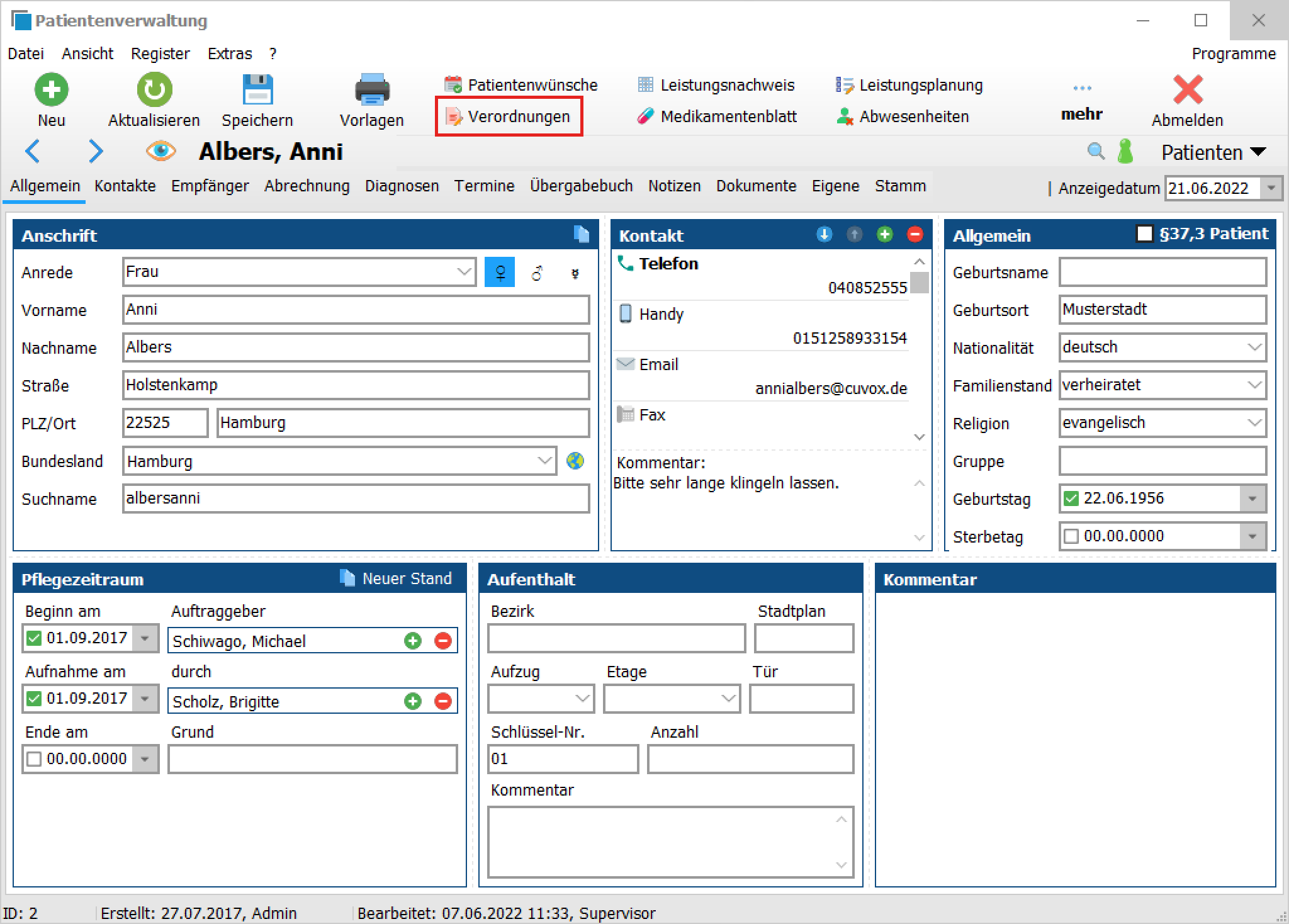1289x924 pixels.
Task: Toggle the Ende am checkbox
Action: pos(34,759)
